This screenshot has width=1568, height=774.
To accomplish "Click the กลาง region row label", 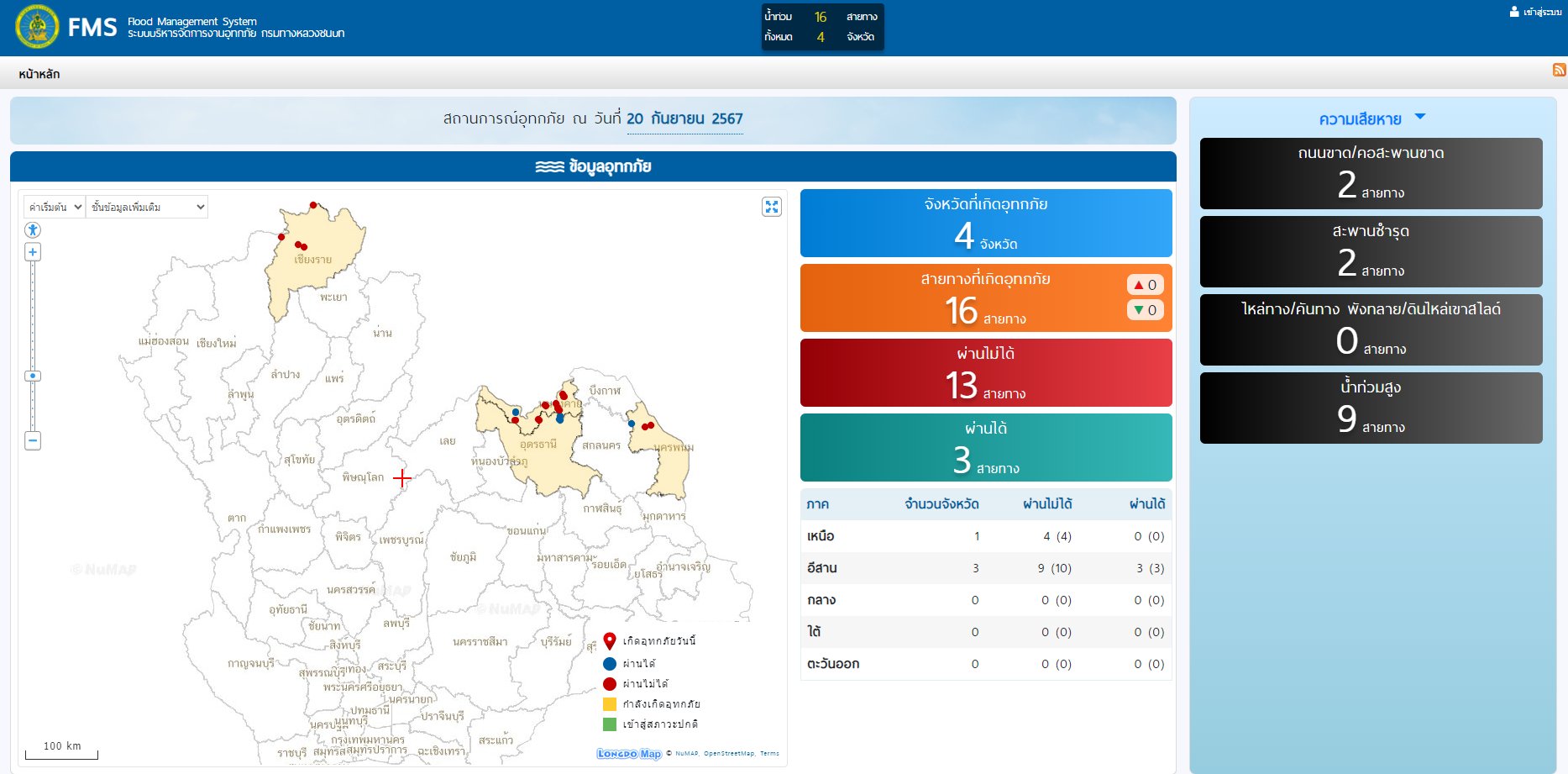I will [x=821, y=600].
